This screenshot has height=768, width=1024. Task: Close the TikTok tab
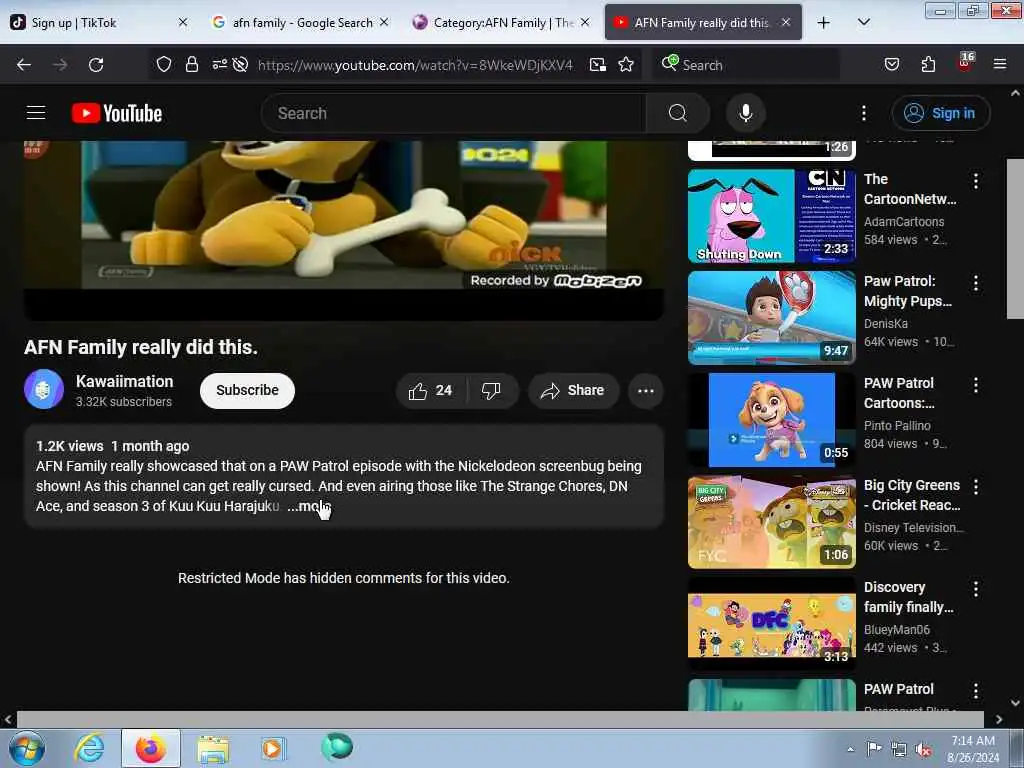pos(183,22)
